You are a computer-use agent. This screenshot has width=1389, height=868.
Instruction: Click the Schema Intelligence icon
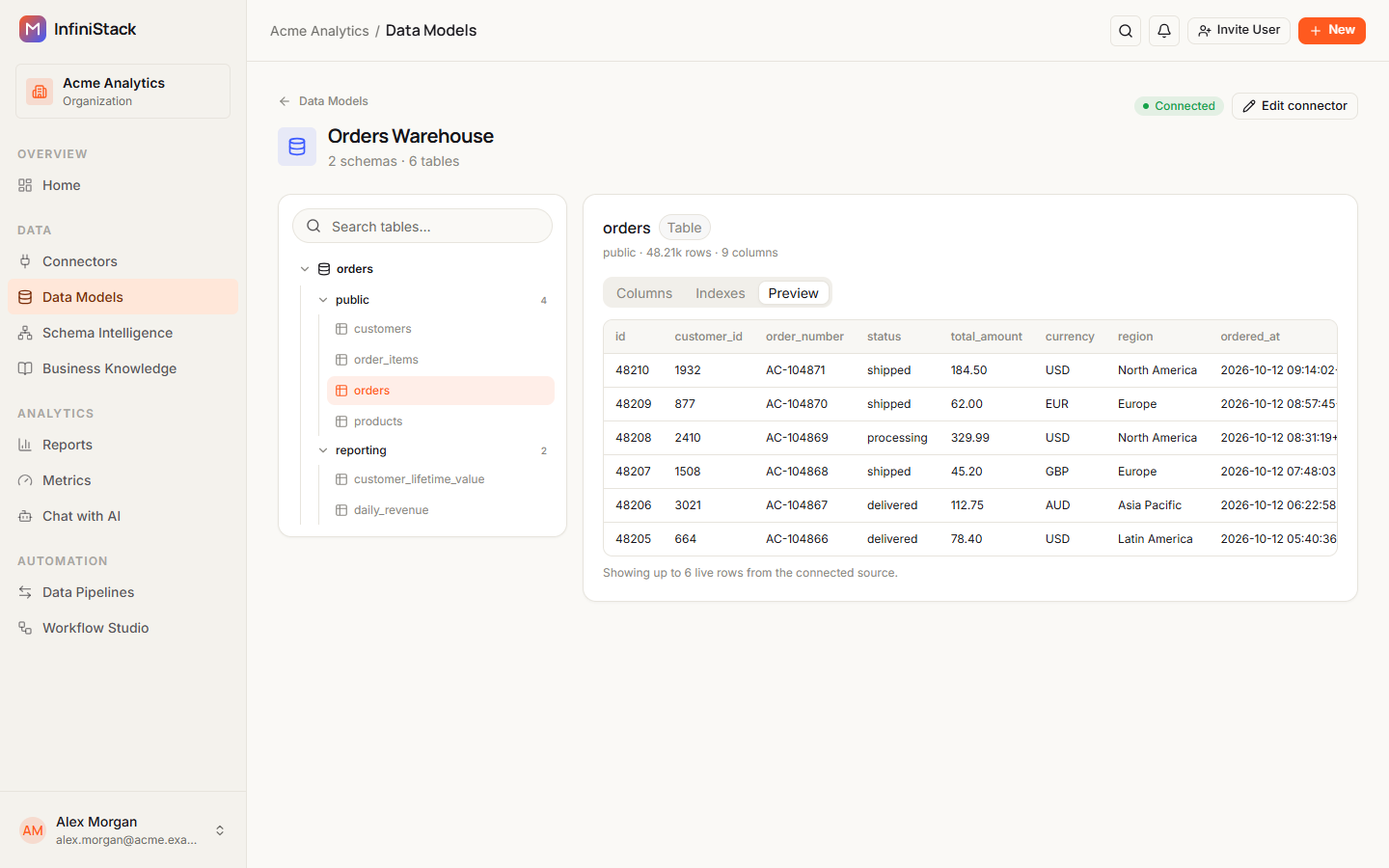tap(25, 333)
